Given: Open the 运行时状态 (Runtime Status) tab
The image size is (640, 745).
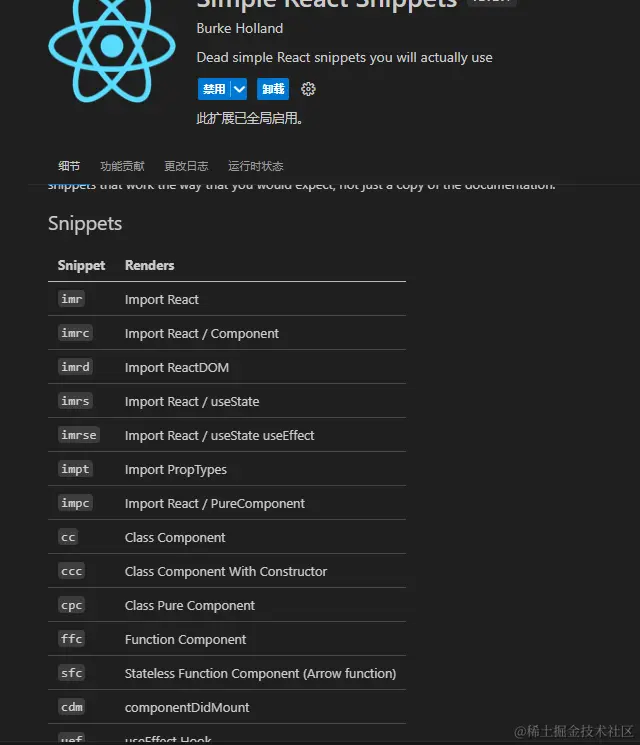Looking at the screenshot, I should click(x=255, y=166).
